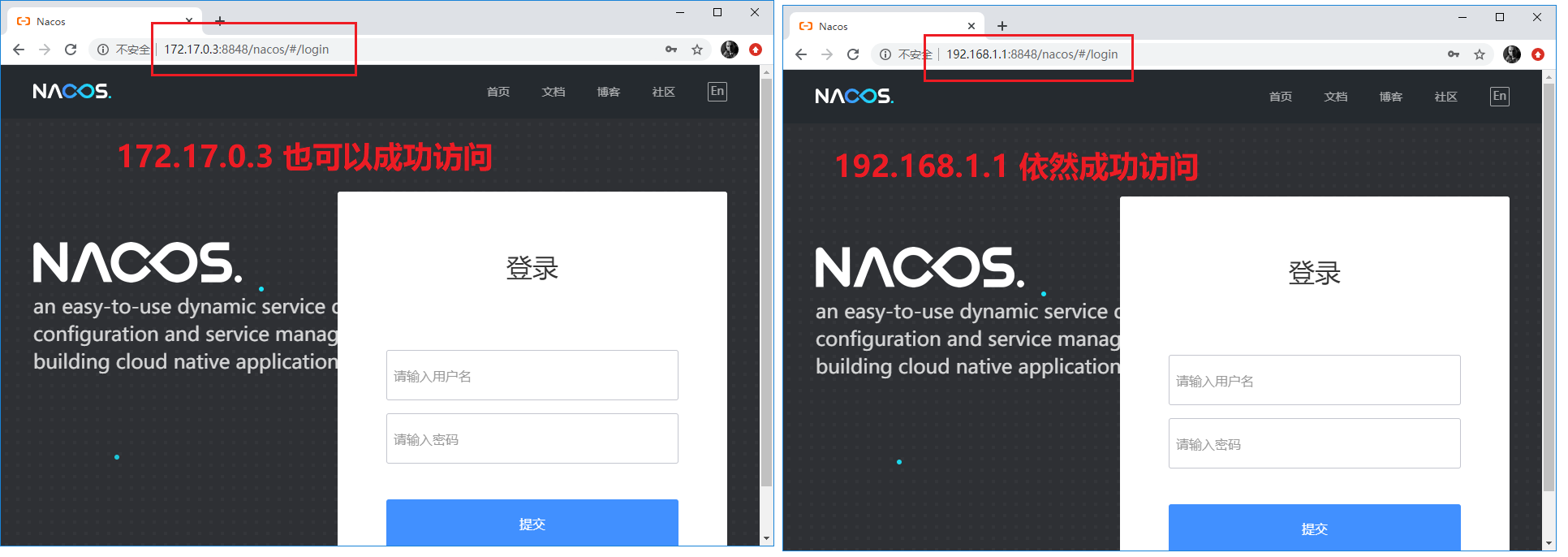Click address bar URL 172.17.0.3:8848
The image size is (1568, 557).
pyautogui.click(x=247, y=50)
